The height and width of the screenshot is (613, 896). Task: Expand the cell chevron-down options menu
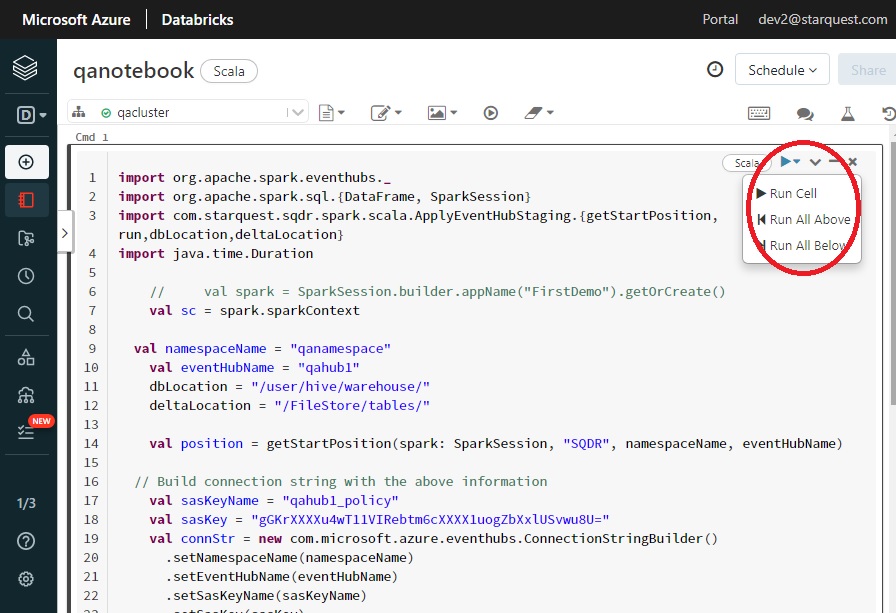(815, 162)
